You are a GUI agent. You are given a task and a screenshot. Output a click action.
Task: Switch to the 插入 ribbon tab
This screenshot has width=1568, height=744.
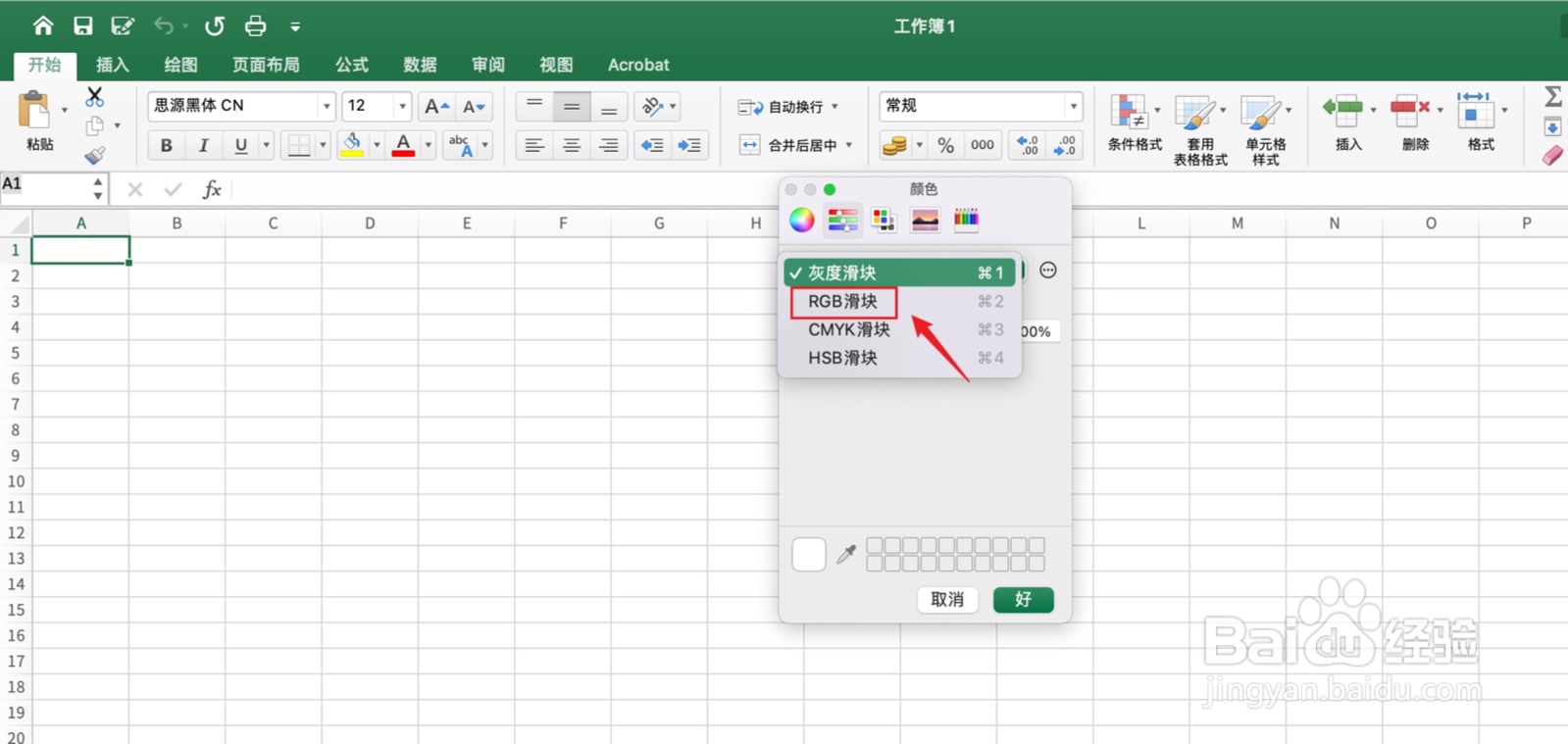click(x=113, y=65)
